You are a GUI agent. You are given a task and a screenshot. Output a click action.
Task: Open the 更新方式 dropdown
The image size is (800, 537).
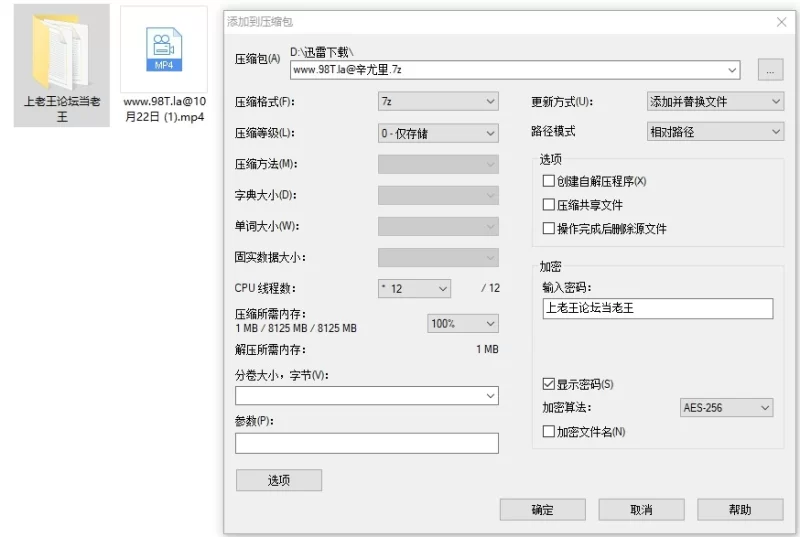[x=714, y=102]
